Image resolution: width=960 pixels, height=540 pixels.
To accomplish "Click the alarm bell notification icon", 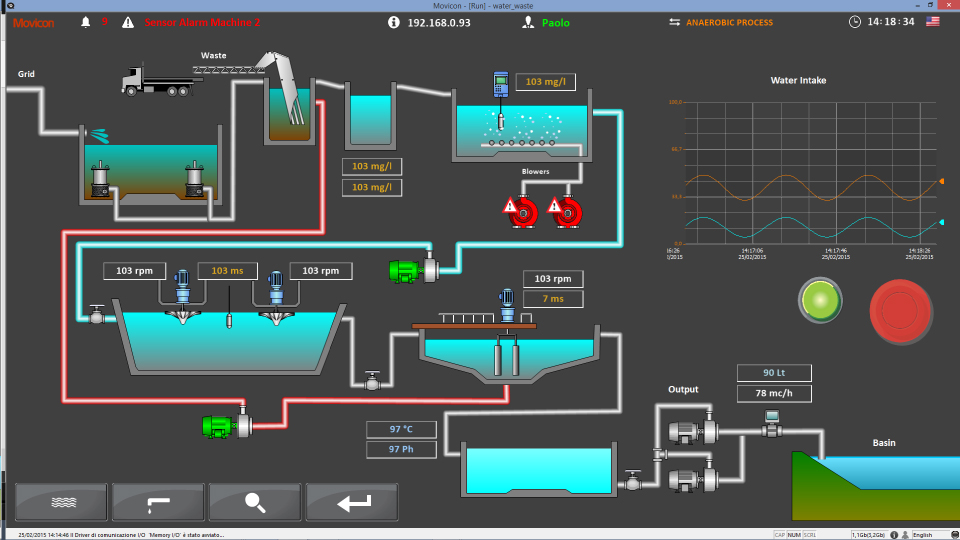I will pyautogui.click(x=86, y=22).
